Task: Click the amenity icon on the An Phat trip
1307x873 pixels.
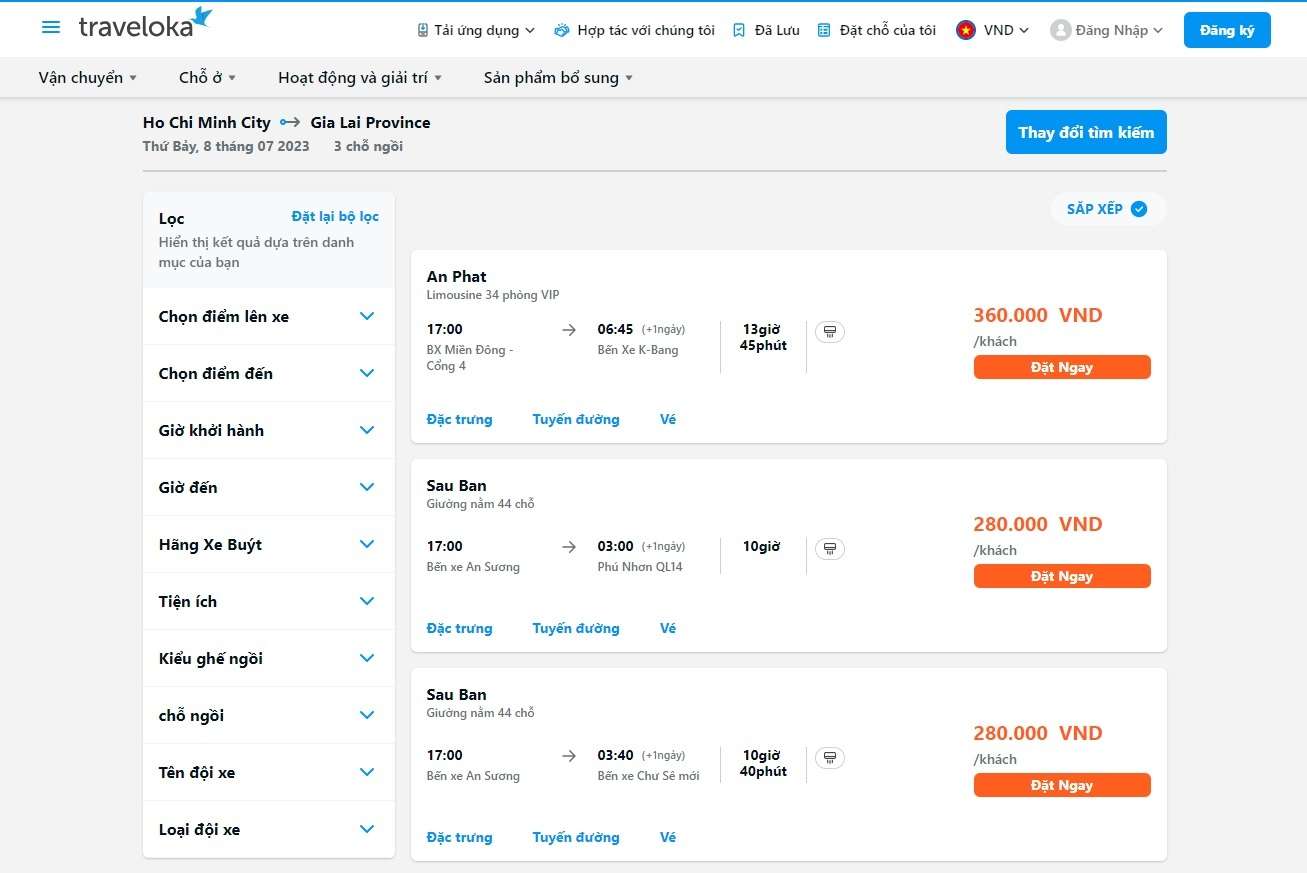Action: coord(830,332)
